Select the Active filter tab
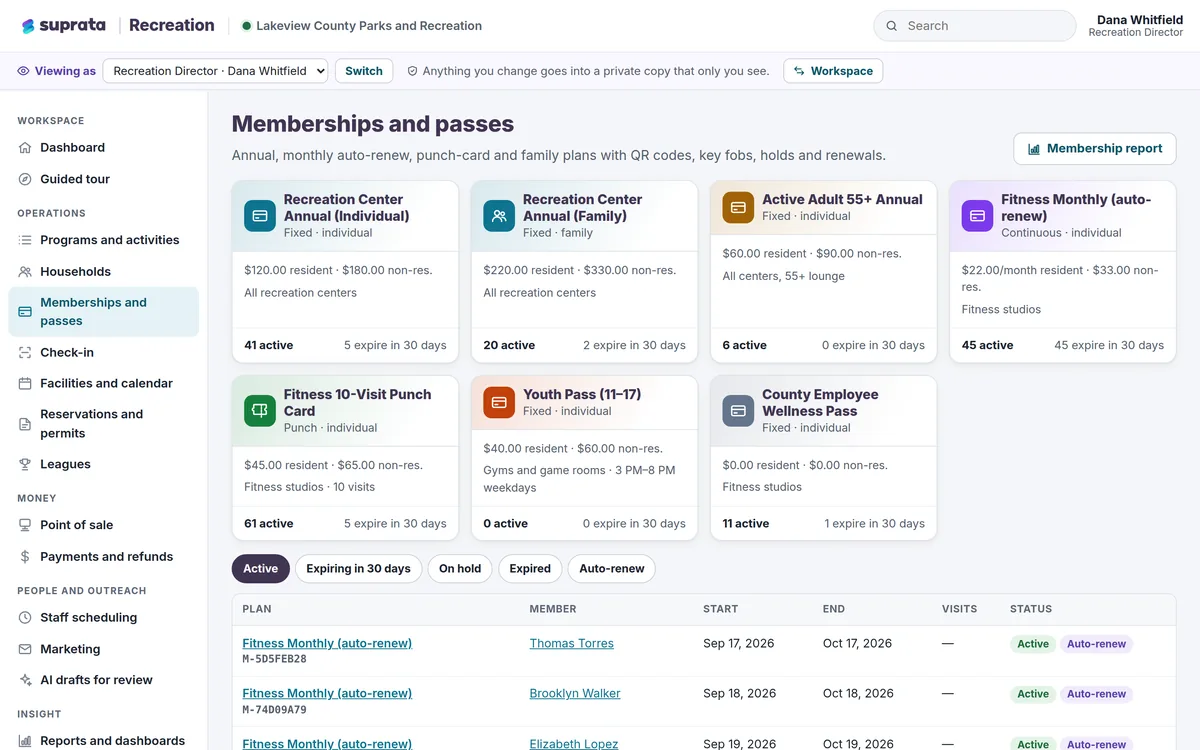 click(x=260, y=569)
